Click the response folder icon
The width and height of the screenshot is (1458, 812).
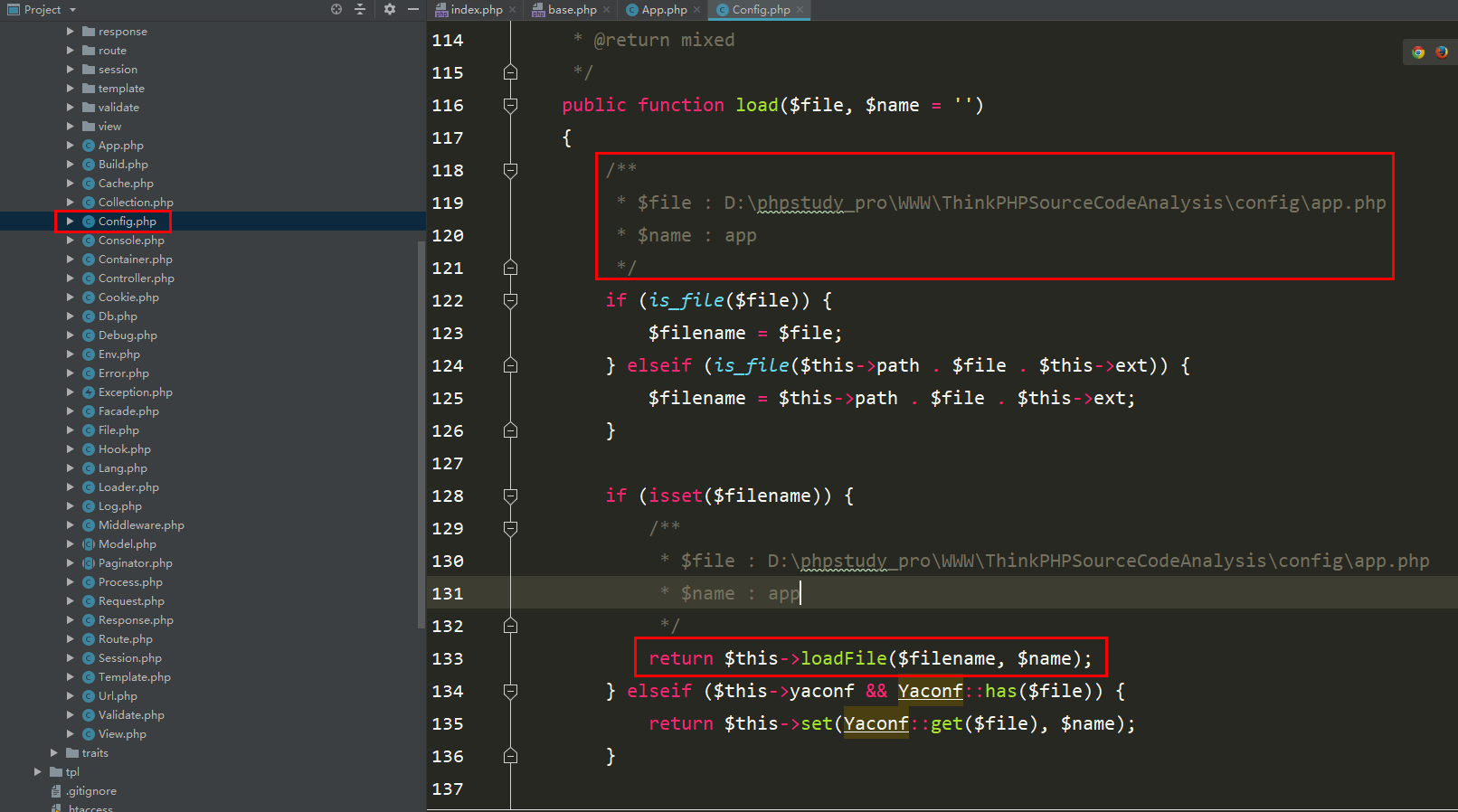click(89, 32)
